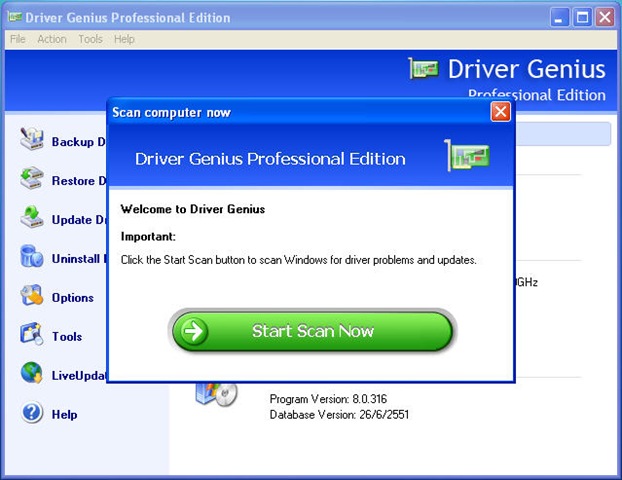
Task: Open Tools label in sidebar
Action: [67, 336]
